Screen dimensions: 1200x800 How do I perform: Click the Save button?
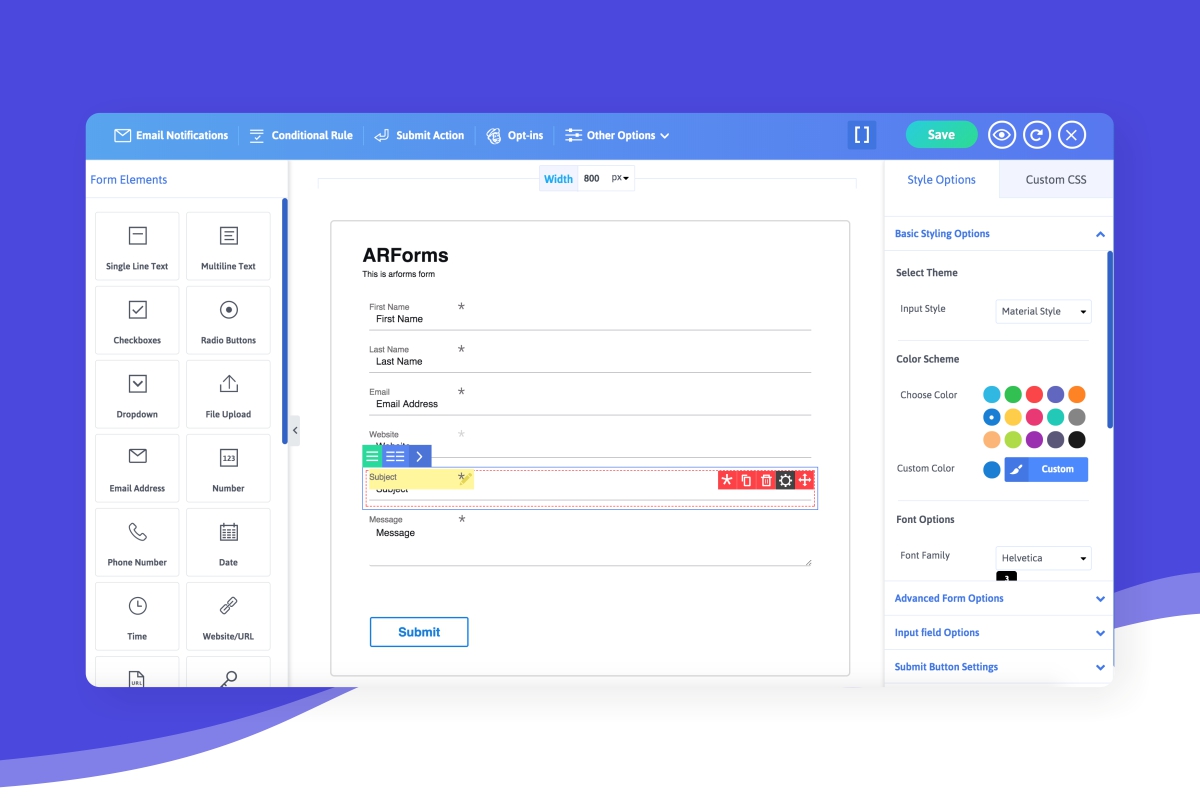941,135
